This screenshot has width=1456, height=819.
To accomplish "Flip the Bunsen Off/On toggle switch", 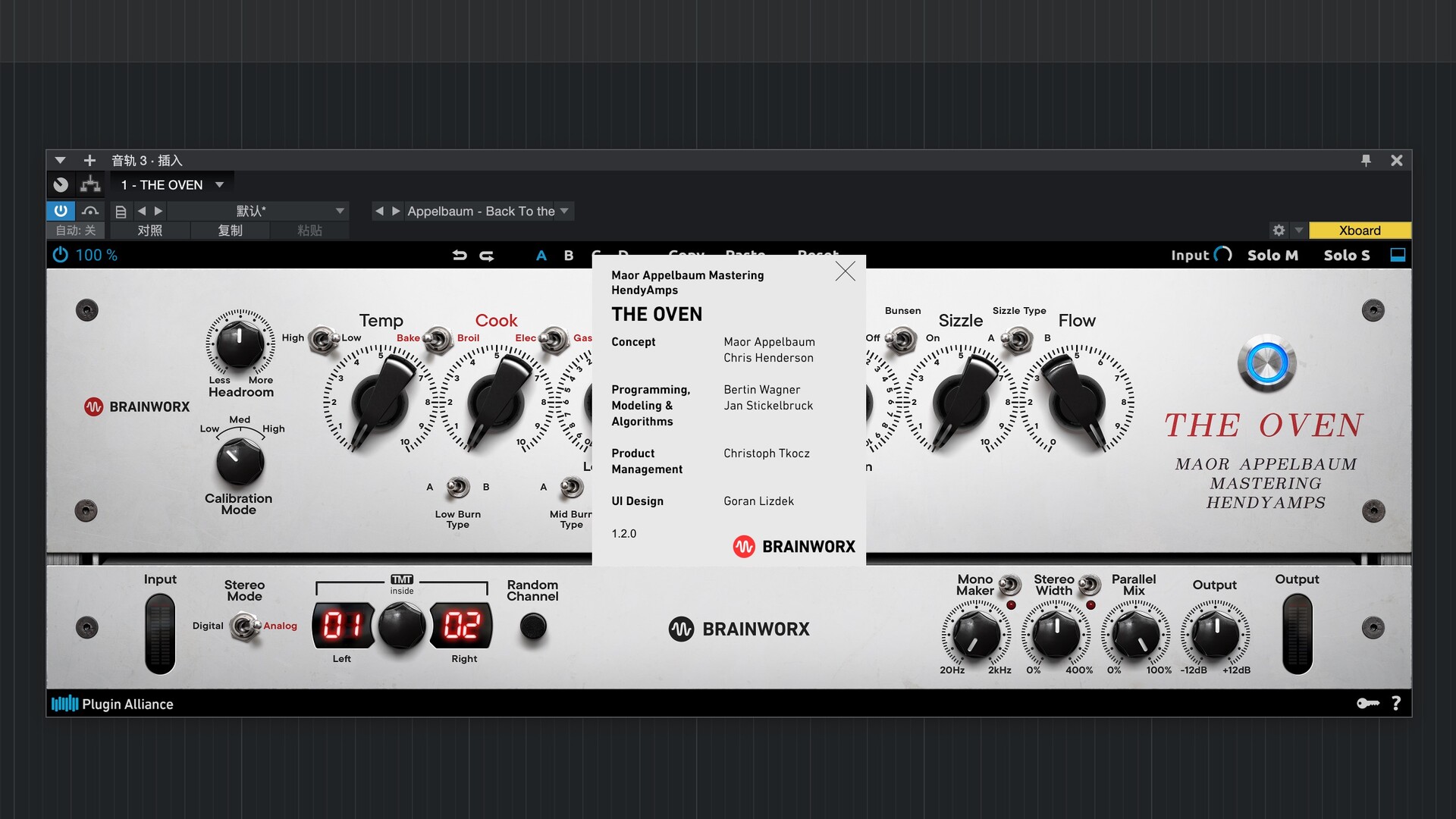I will click(900, 339).
